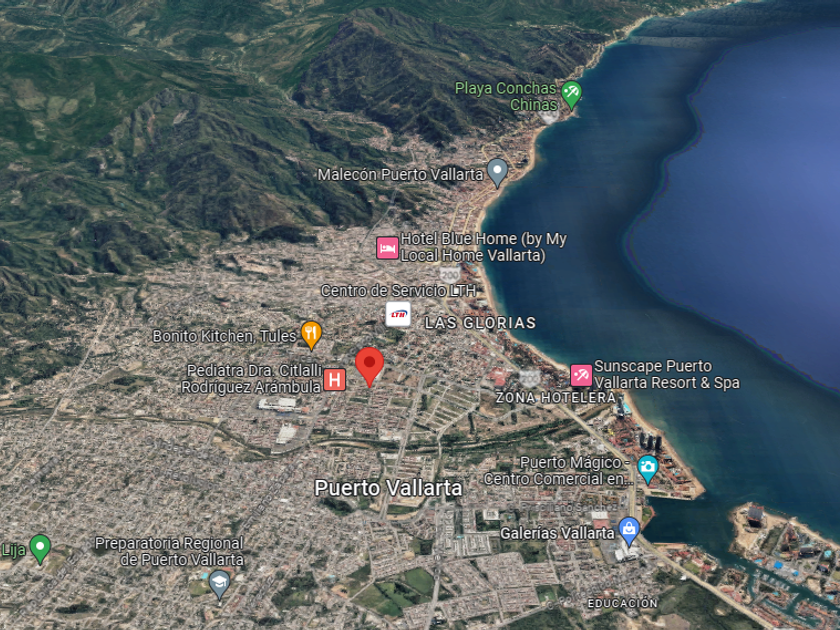Click Puerto Mágico - Centro Comercial label

pos(559,471)
